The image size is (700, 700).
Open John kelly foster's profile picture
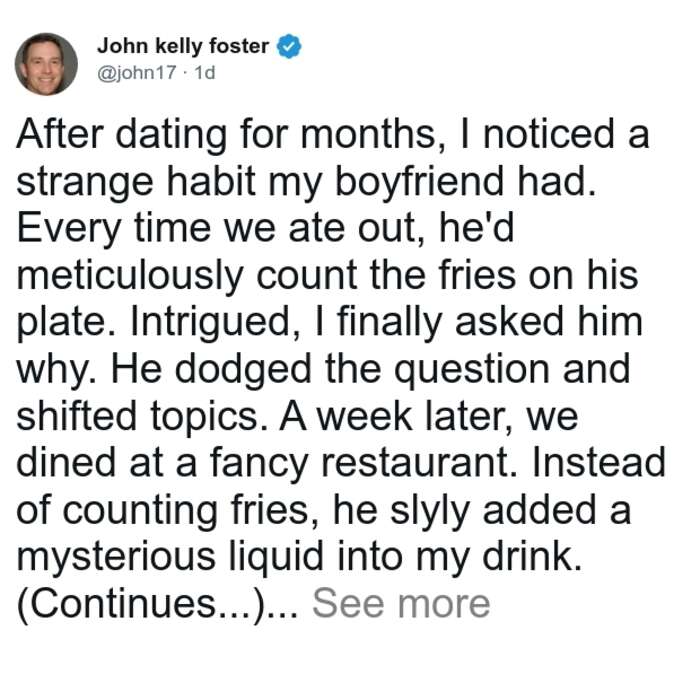[x=46, y=64]
